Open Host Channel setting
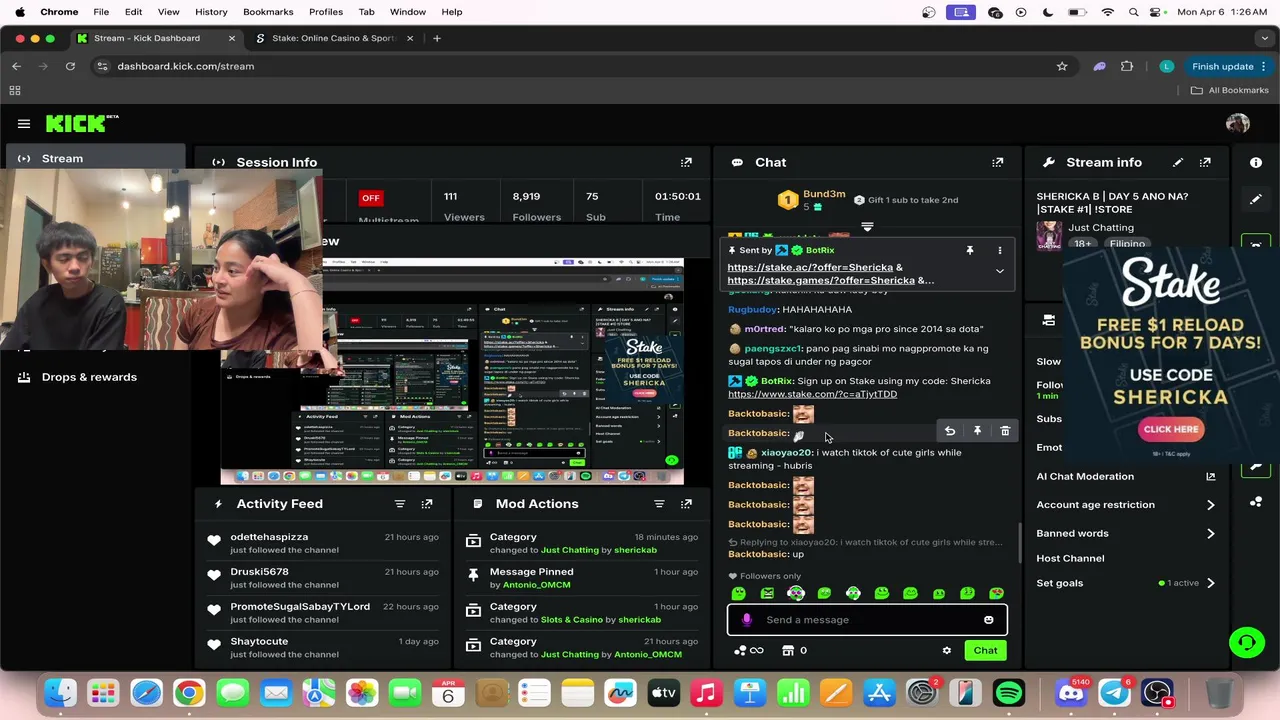 coord(1070,559)
